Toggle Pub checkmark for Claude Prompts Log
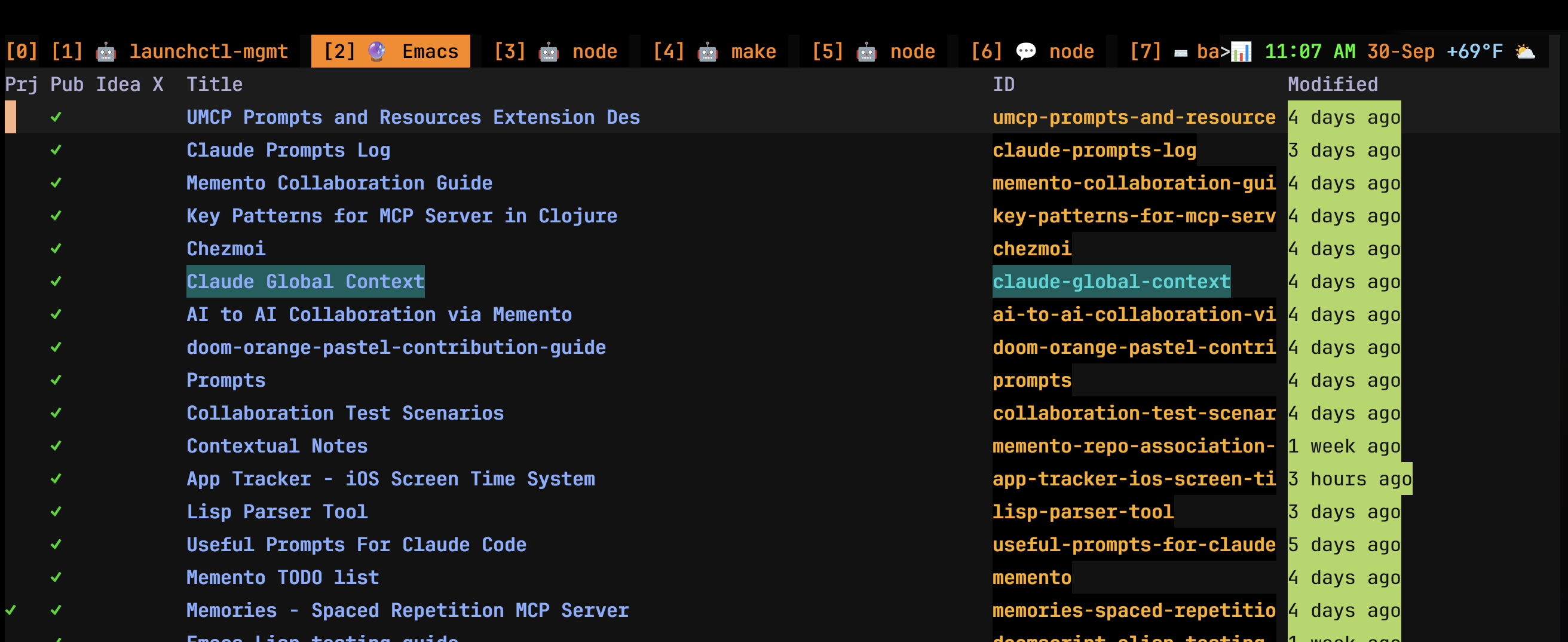The height and width of the screenshot is (642, 1568). pyautogui.click(x=56, y=150)
